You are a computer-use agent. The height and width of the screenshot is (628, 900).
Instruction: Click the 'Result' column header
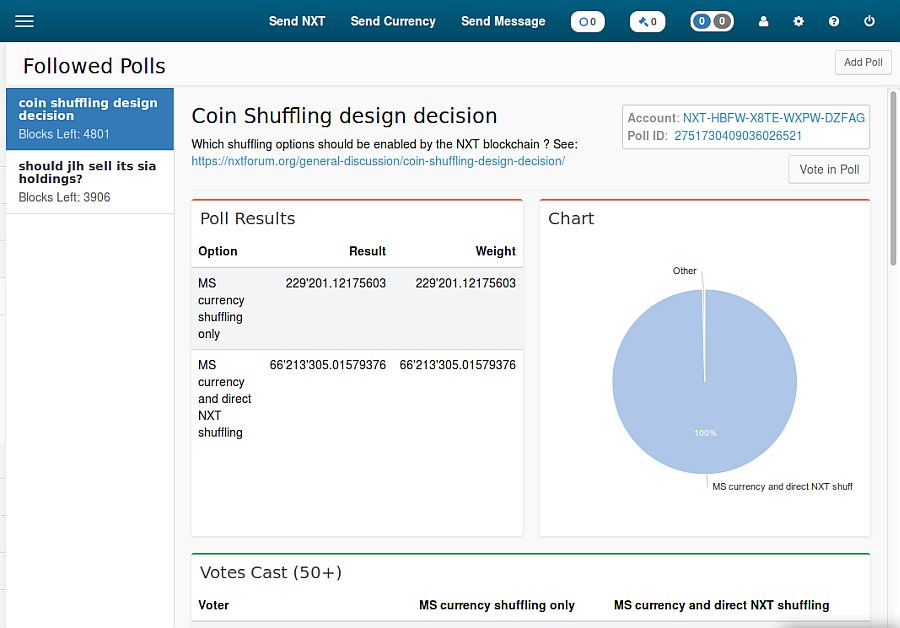[367, 251]
